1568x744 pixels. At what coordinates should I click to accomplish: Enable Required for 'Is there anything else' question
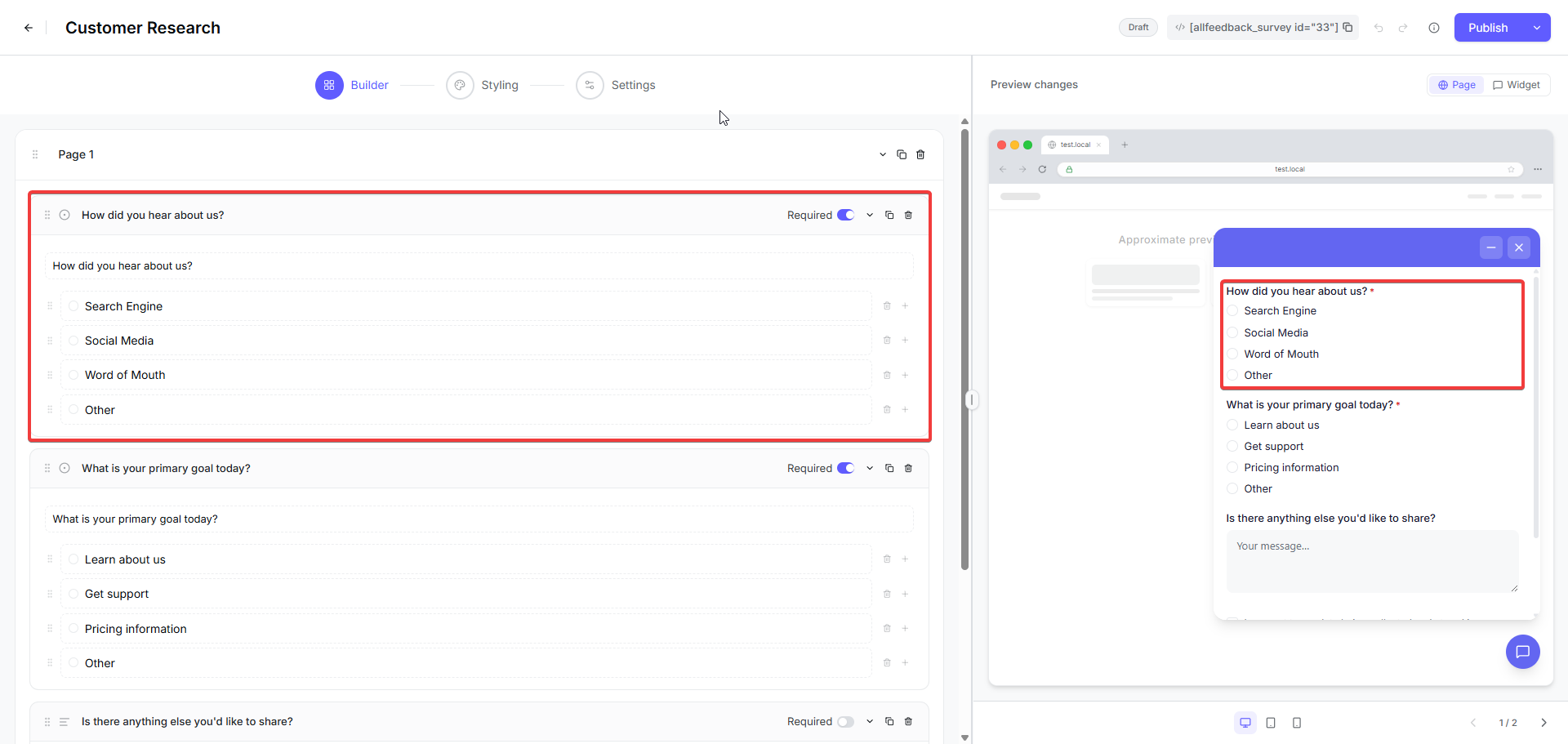point(846,722)
